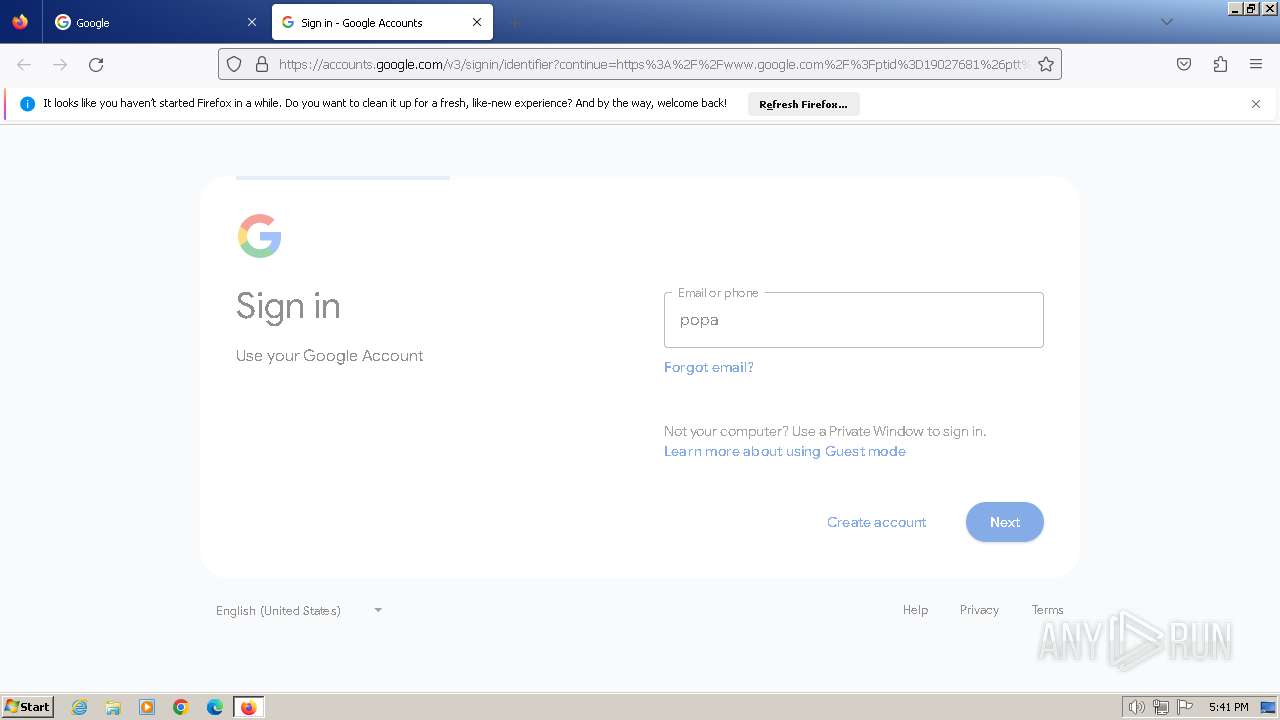Open the Action Center flag icon

point(1185,707)
